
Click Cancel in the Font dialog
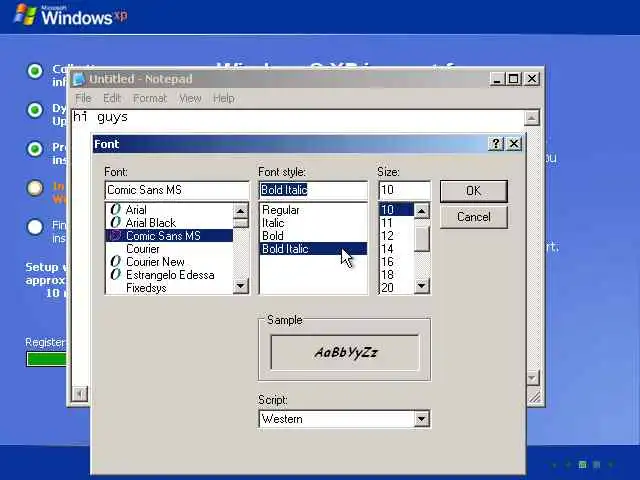tap(473, 217)
